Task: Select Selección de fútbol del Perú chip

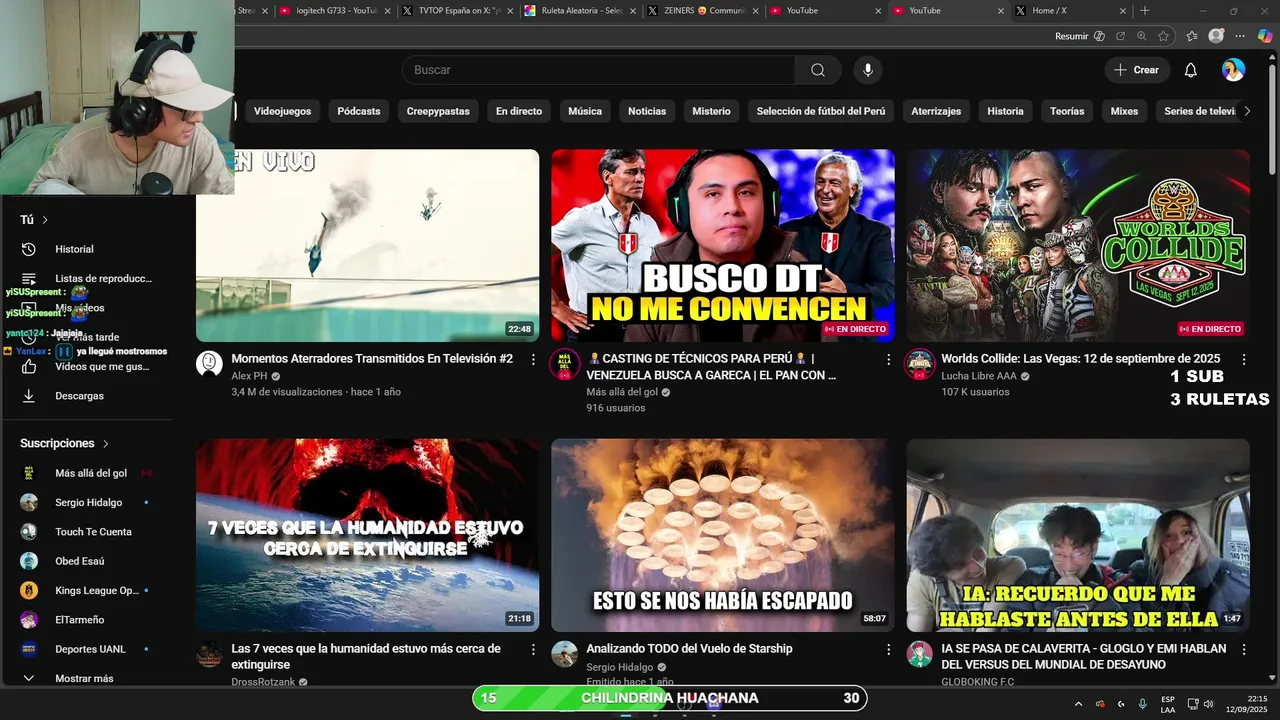Action: pyautogui.click(x=821, y=111)
